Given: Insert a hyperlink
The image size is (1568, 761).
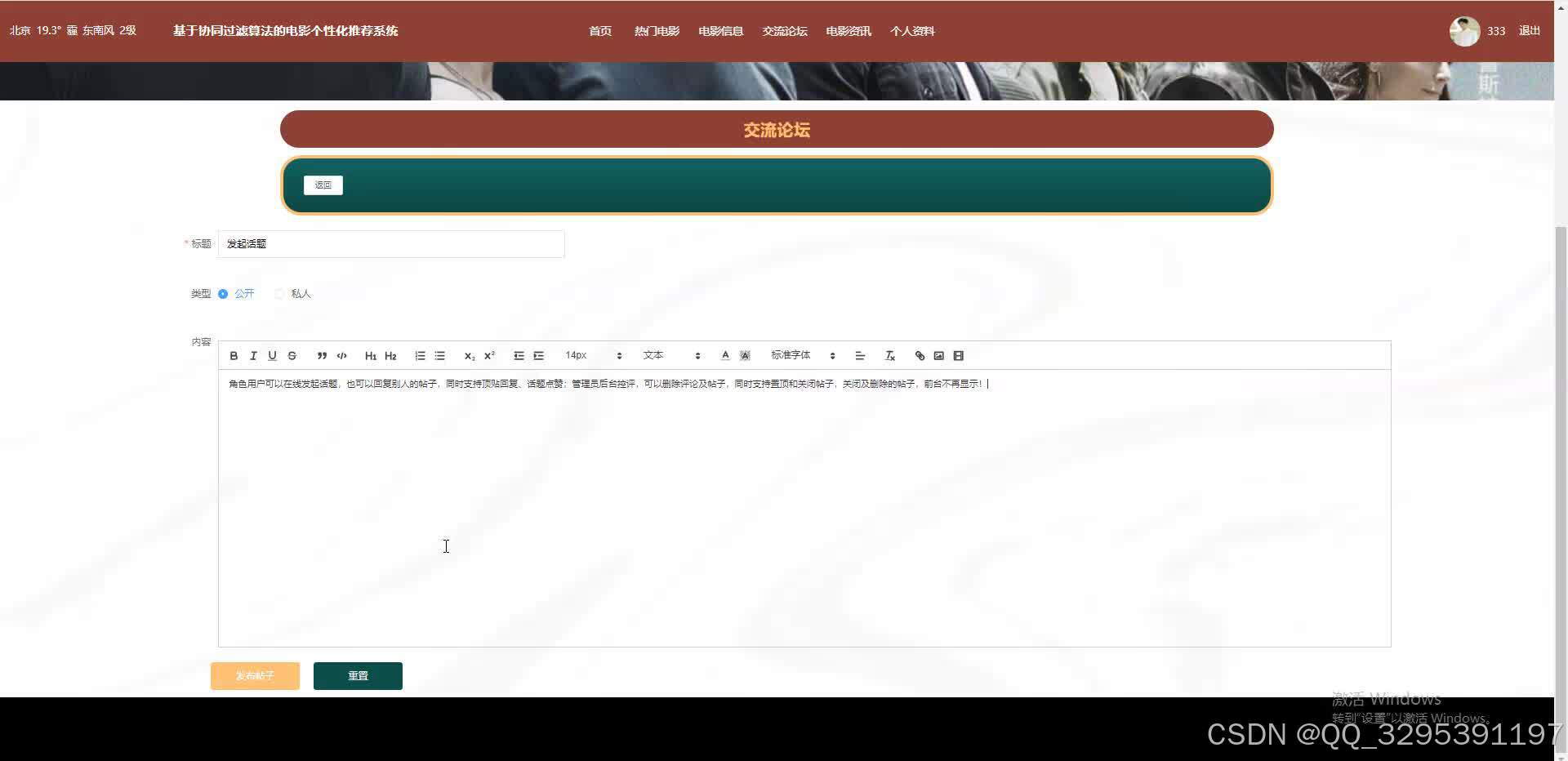Looking at the screenshot, I should pos(920,356).
